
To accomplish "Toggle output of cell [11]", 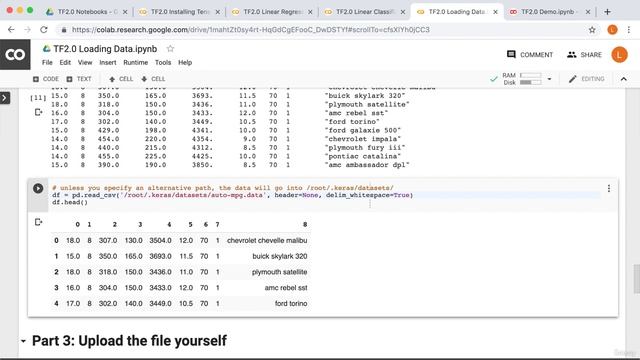I will click(x=38, y=112).
